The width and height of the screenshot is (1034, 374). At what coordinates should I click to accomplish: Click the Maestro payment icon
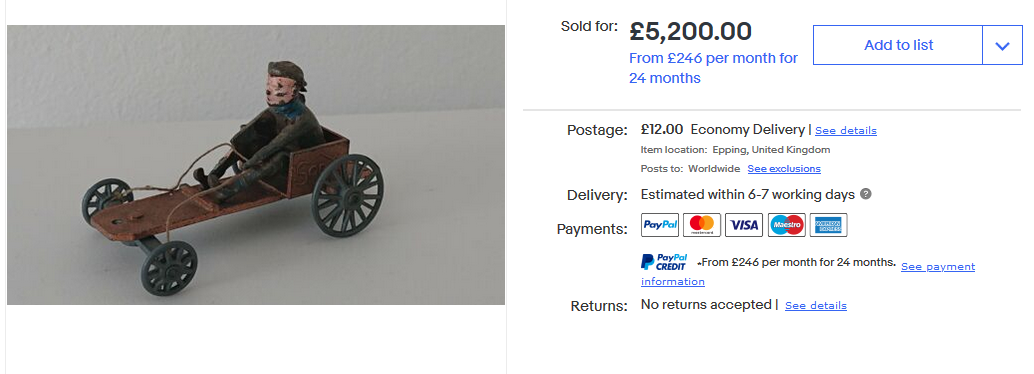[787, 225]
